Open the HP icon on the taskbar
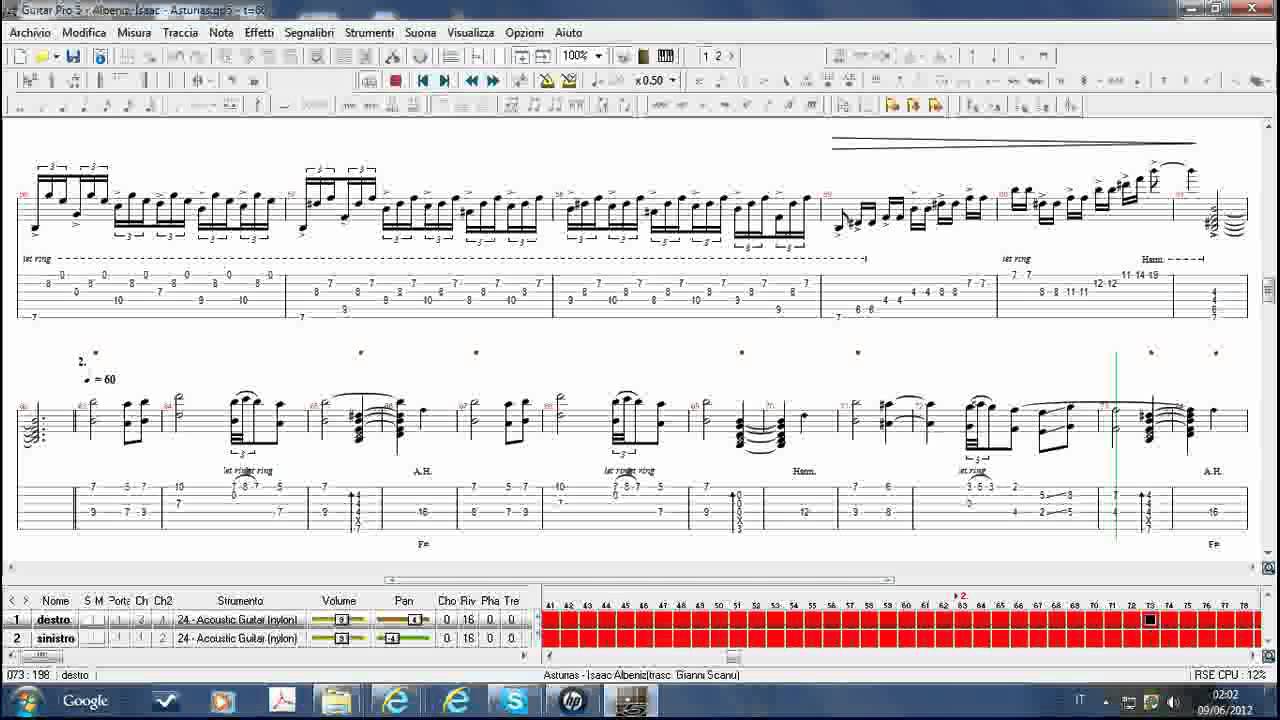 coord(573,701)
